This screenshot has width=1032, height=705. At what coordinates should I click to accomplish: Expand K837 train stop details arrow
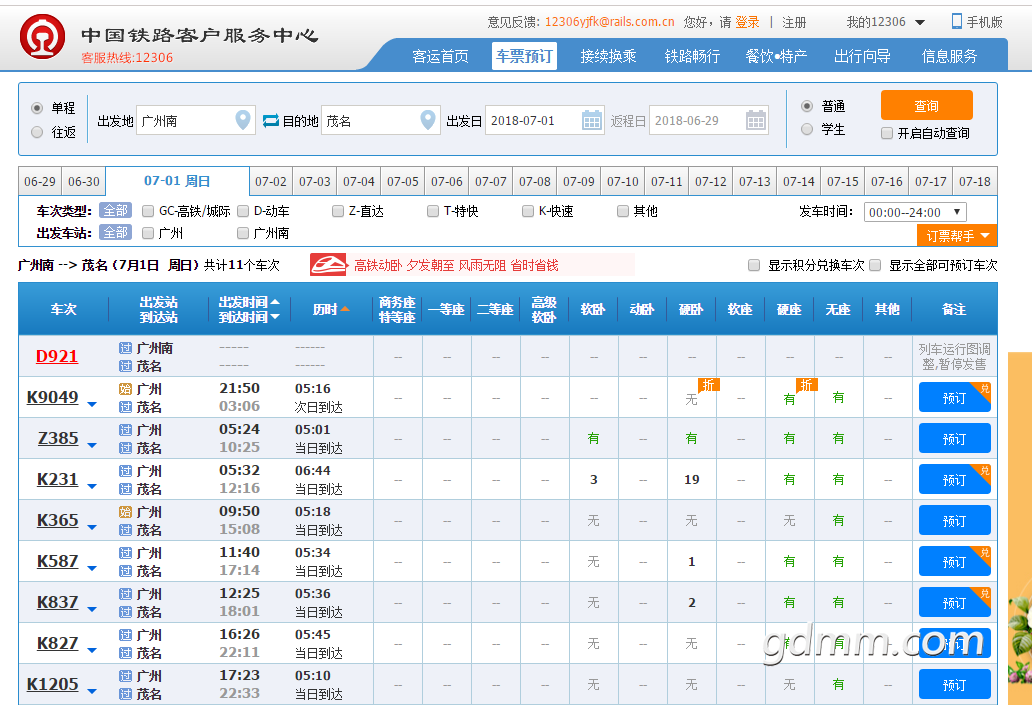tap(92, 610)
